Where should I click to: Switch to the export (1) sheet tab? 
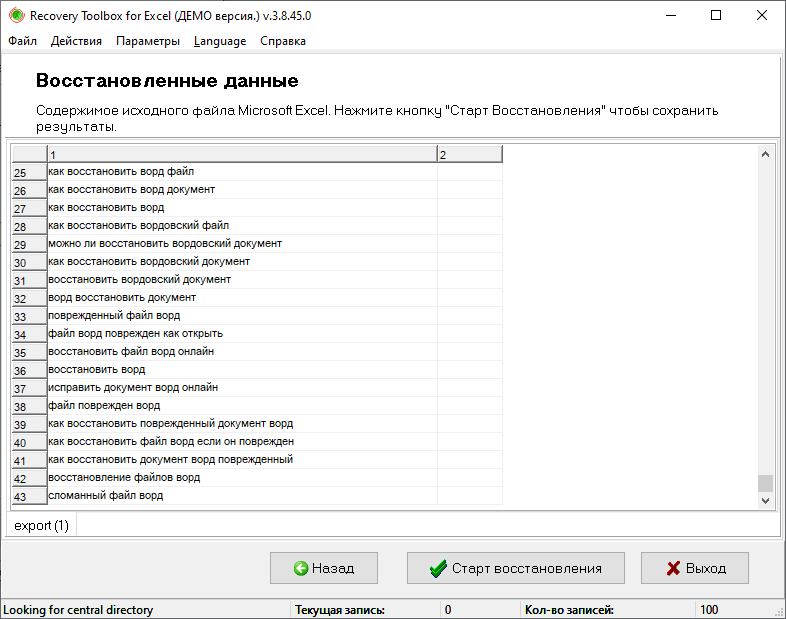tap(42, 525)
